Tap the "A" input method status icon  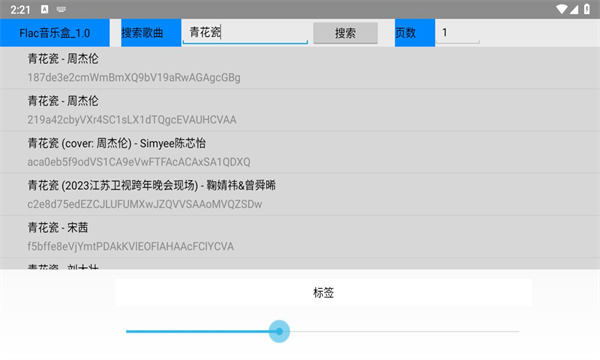pos(45,10)
